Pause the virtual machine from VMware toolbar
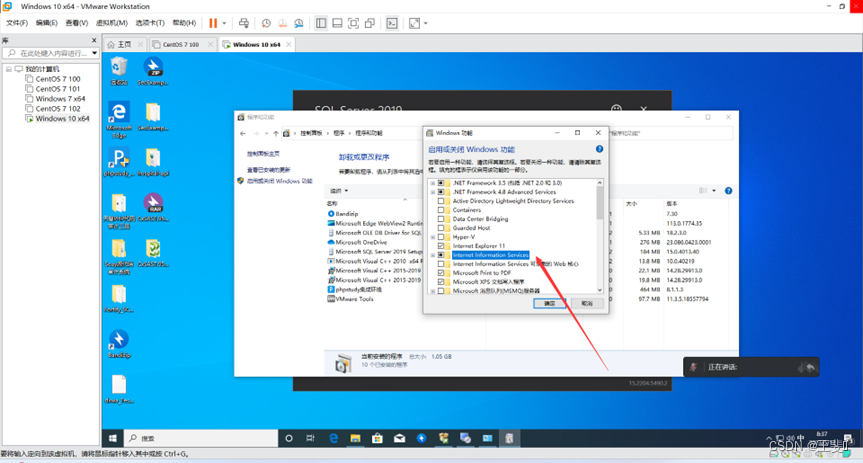 213,23
